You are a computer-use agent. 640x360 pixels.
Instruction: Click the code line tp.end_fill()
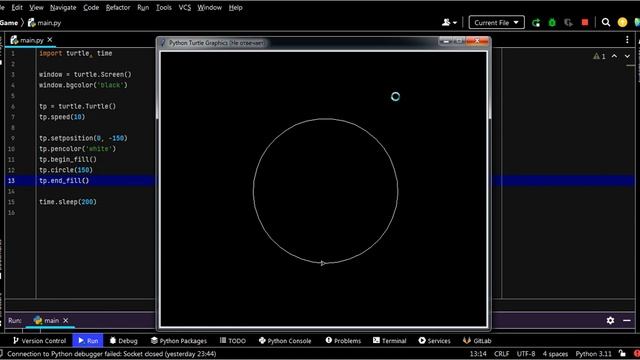pos(64,180)
